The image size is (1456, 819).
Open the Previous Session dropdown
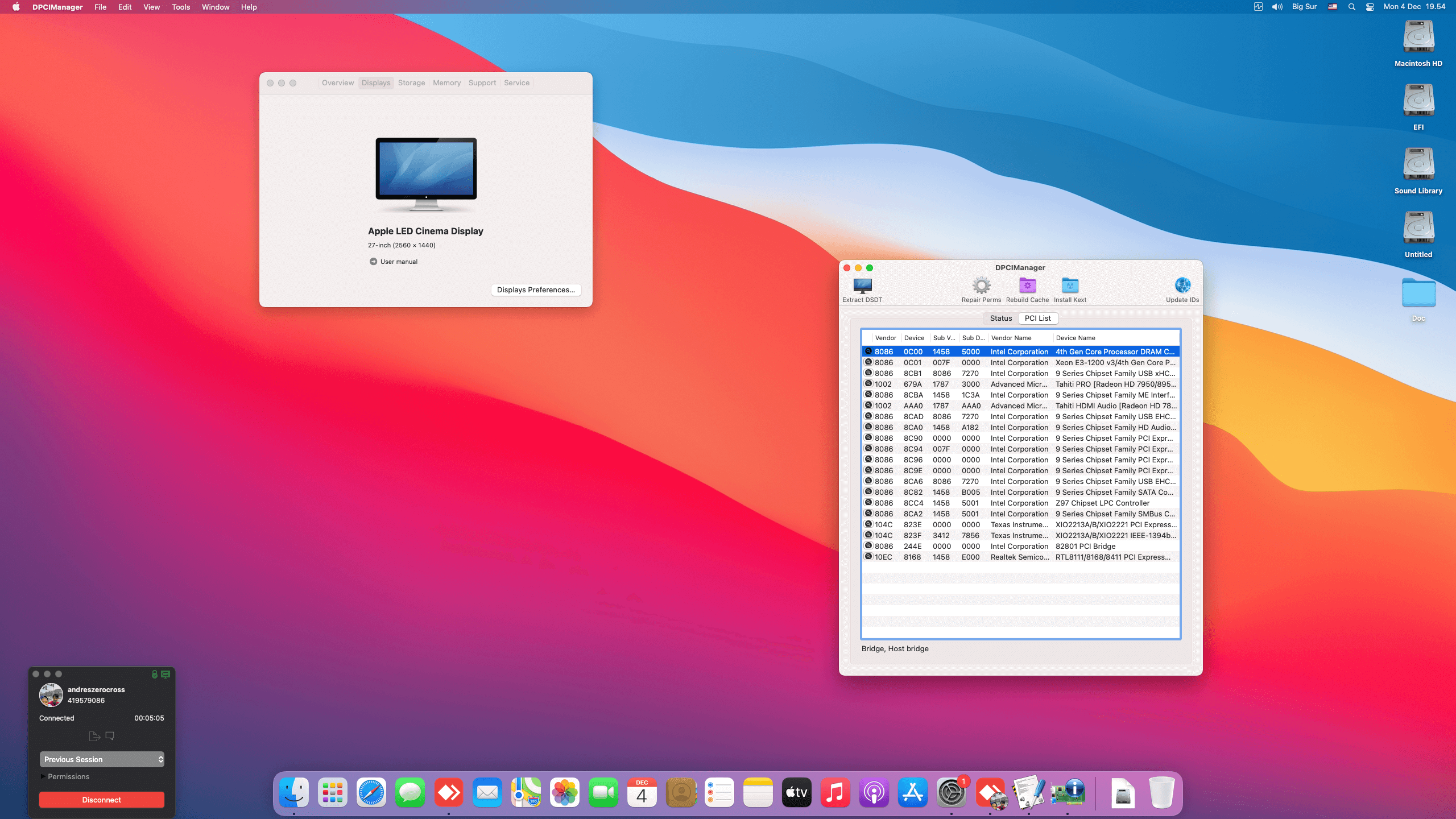(x=102, y=759)
